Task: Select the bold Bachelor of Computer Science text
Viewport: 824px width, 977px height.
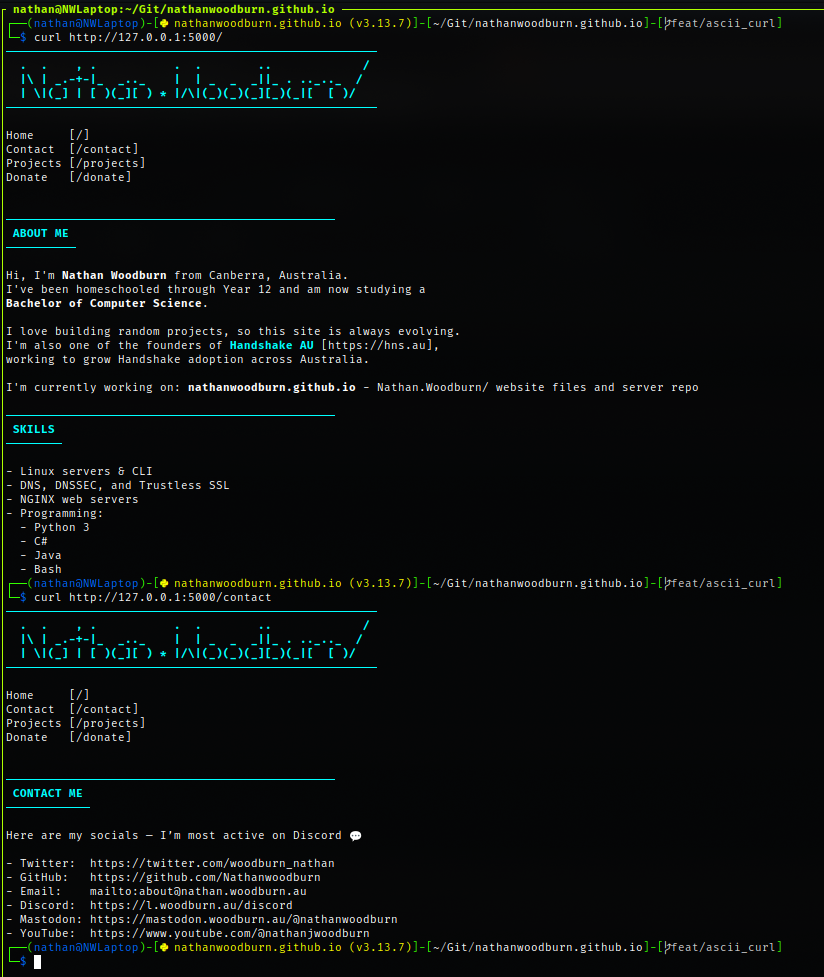Action: point(106,303)
